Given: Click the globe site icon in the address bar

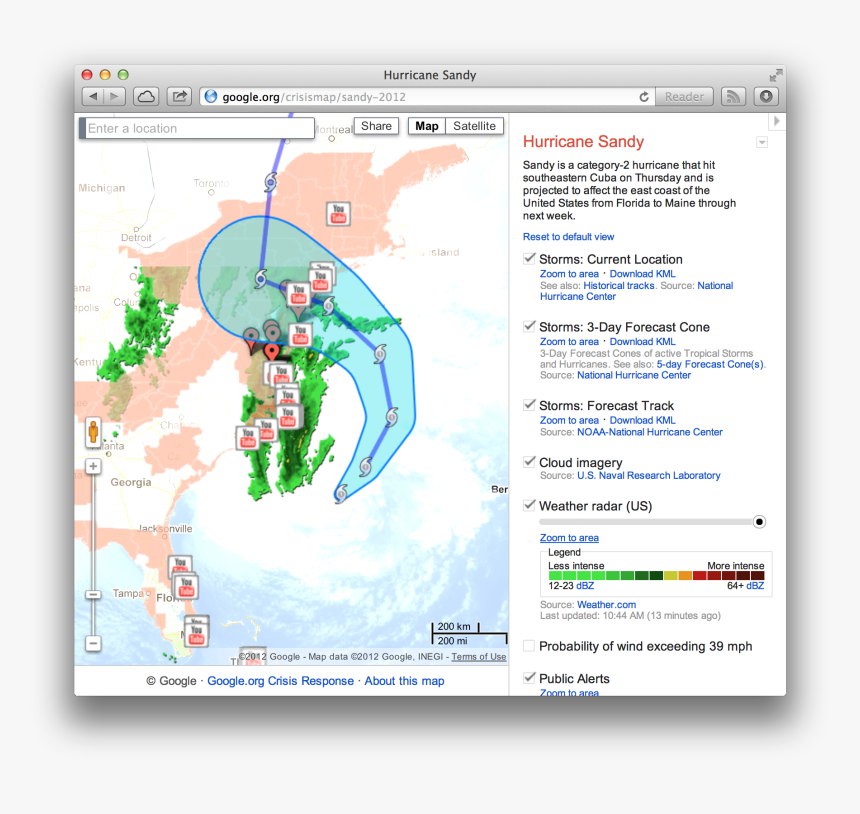Looking at the screenshot, I should (x=211, y=97).
